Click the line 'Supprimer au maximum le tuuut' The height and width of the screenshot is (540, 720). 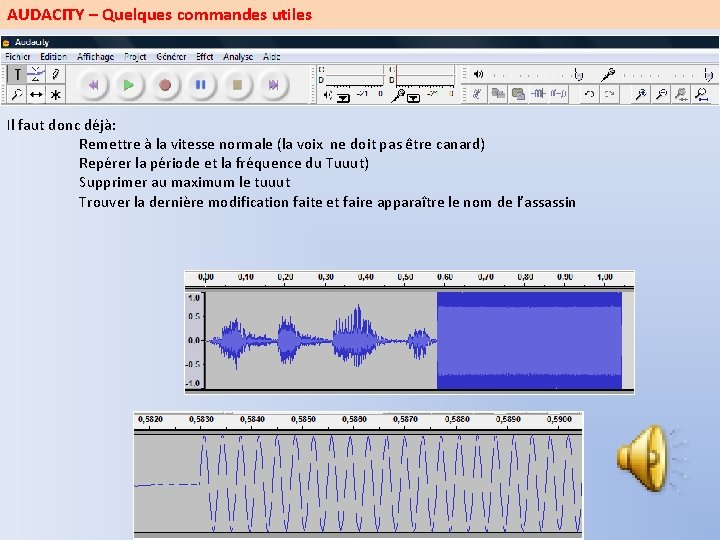(185, 182)
